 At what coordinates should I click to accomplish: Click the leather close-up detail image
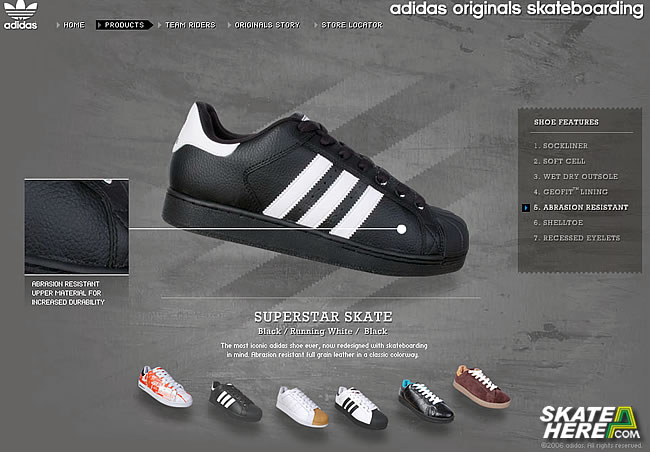click(77, 226)
